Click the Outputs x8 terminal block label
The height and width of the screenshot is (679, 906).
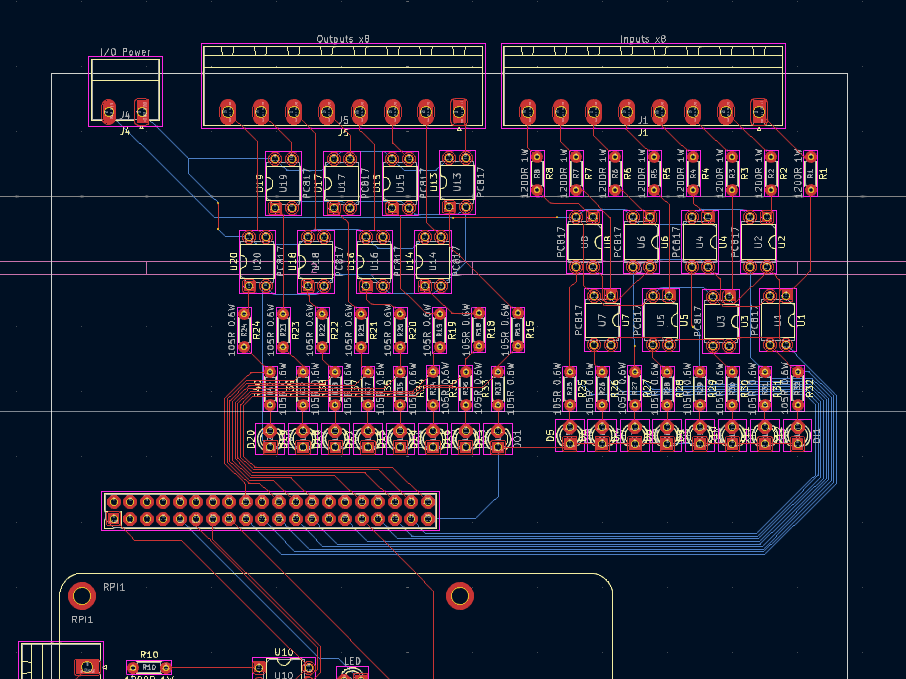tap(342, 40)
